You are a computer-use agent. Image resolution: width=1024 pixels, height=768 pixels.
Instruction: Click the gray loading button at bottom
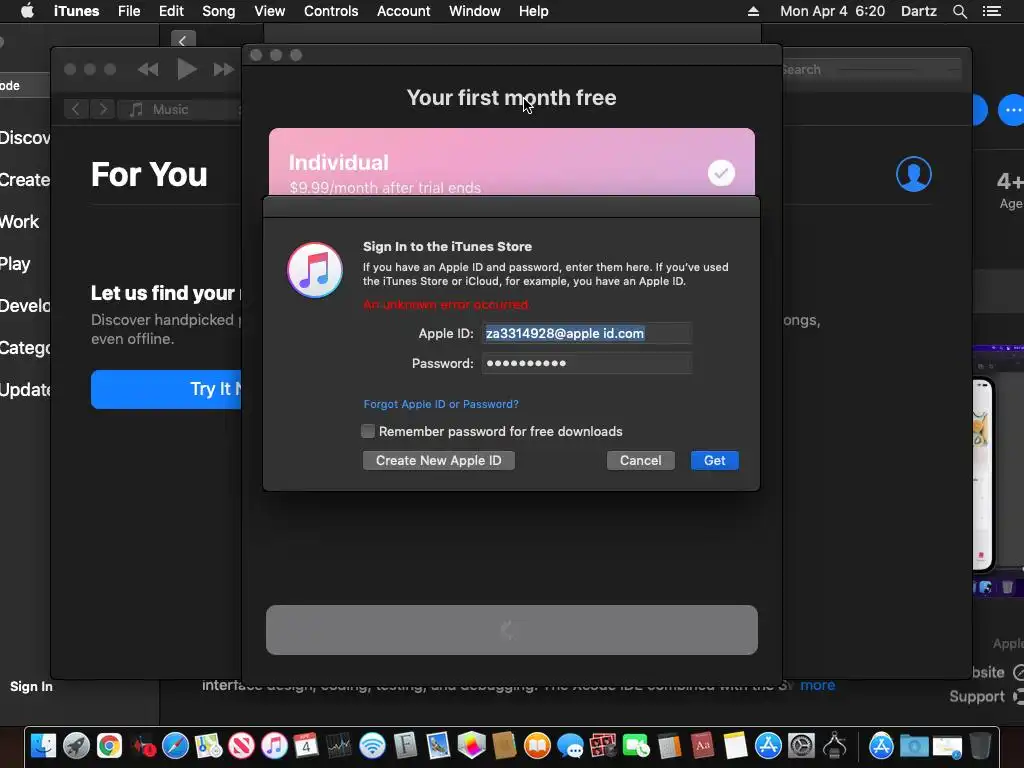pos(511,630)
